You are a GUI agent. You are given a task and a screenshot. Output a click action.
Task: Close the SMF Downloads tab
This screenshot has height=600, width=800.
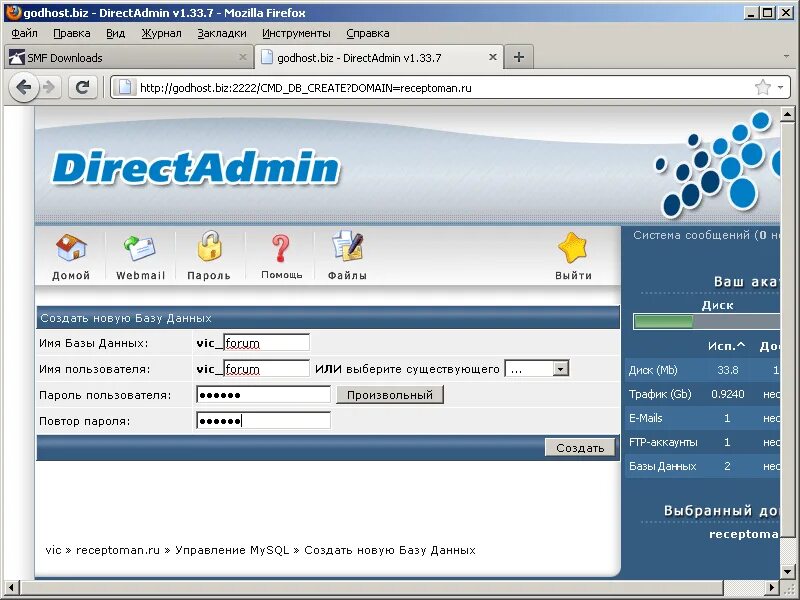tap(243, 57)
